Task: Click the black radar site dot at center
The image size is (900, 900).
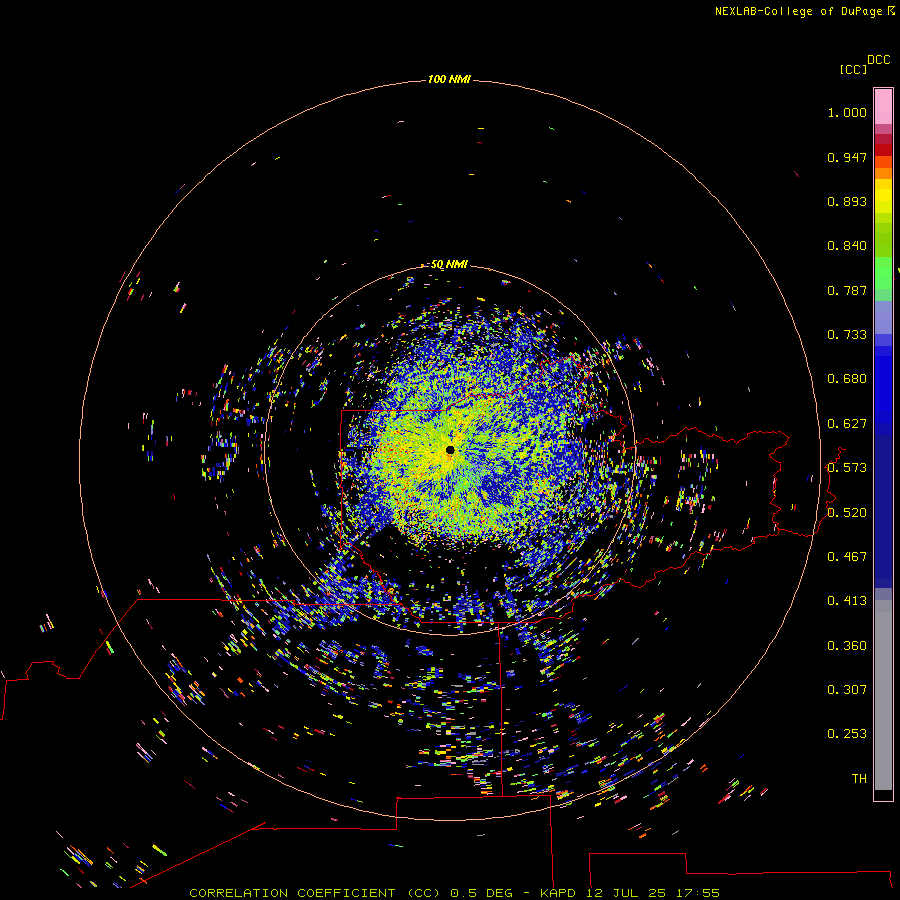Action: coord(450,450)
